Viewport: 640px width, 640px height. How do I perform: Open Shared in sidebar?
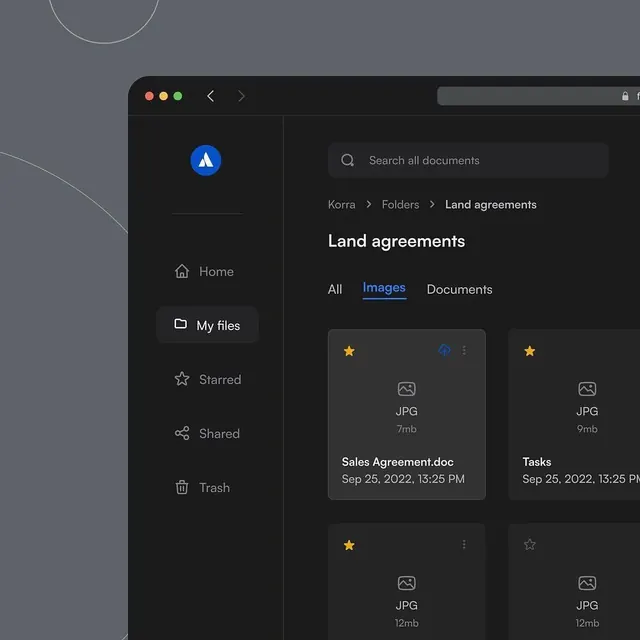pyautogui.click(x=207, y=433)
